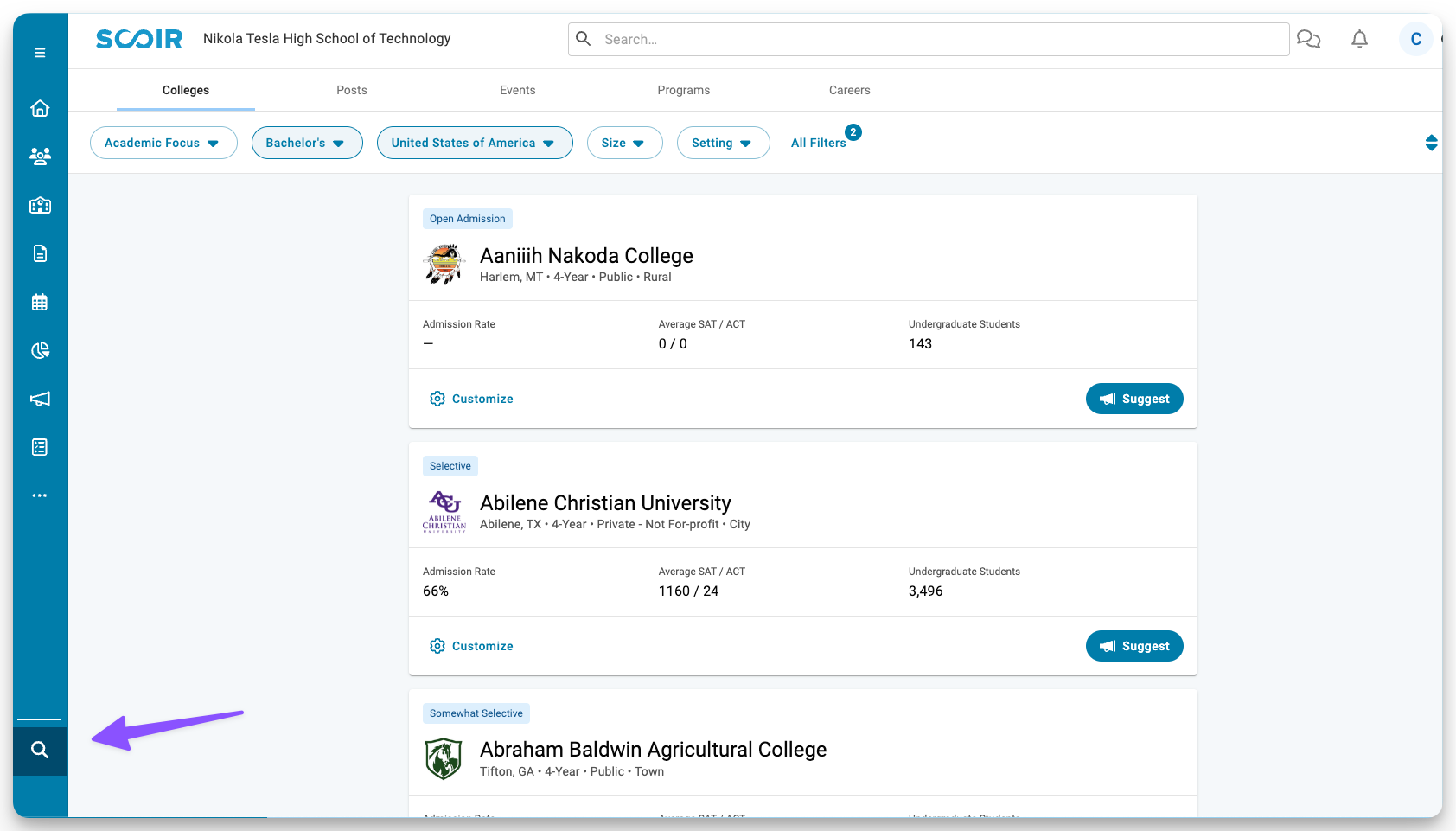Open the messages chat bubbles icon
The height and width of the screenshot is (831, 1456).
tap(1308, 39)
